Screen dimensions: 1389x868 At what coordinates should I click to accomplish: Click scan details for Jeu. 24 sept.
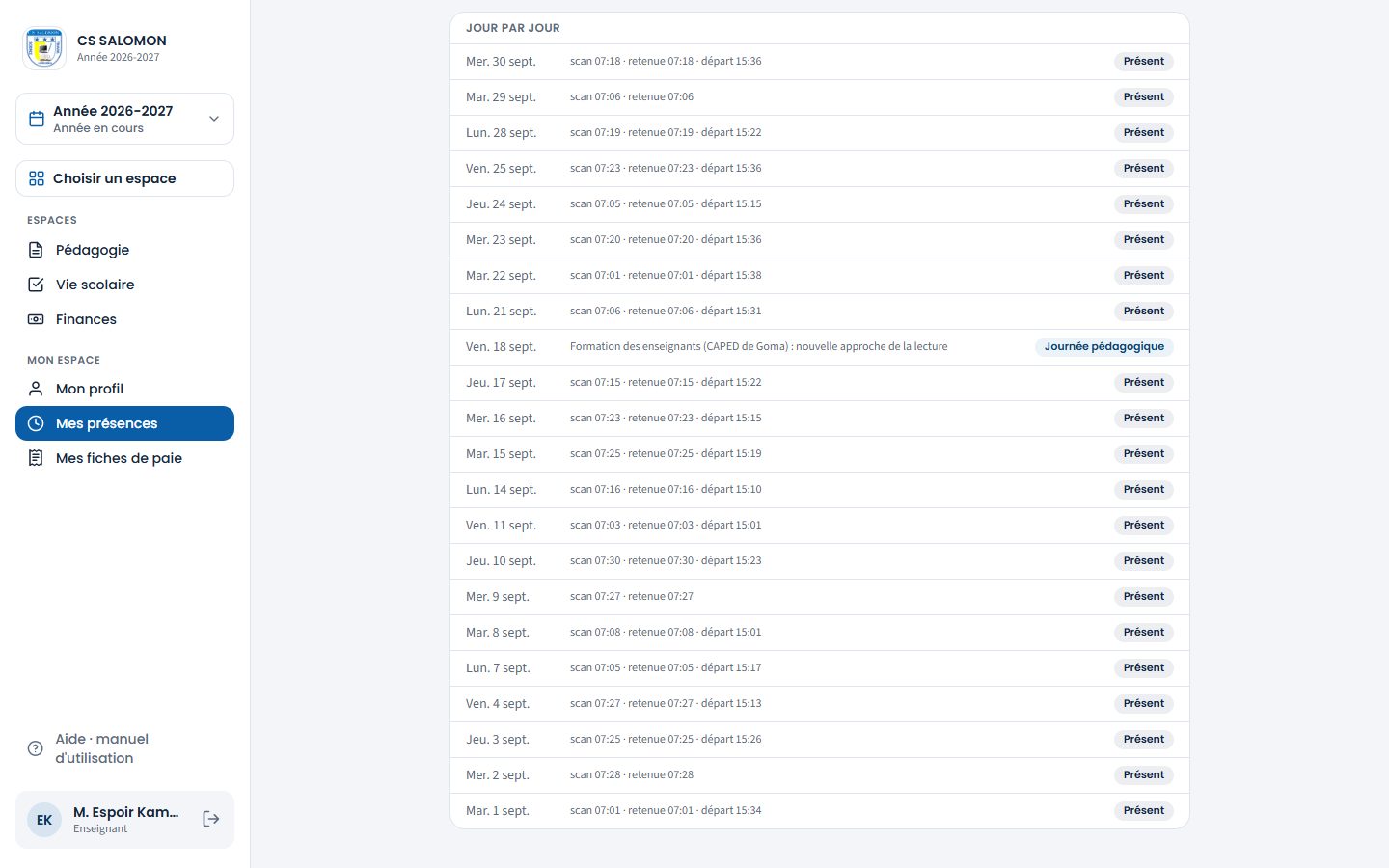pyautogui.click(x=666, y=203)
